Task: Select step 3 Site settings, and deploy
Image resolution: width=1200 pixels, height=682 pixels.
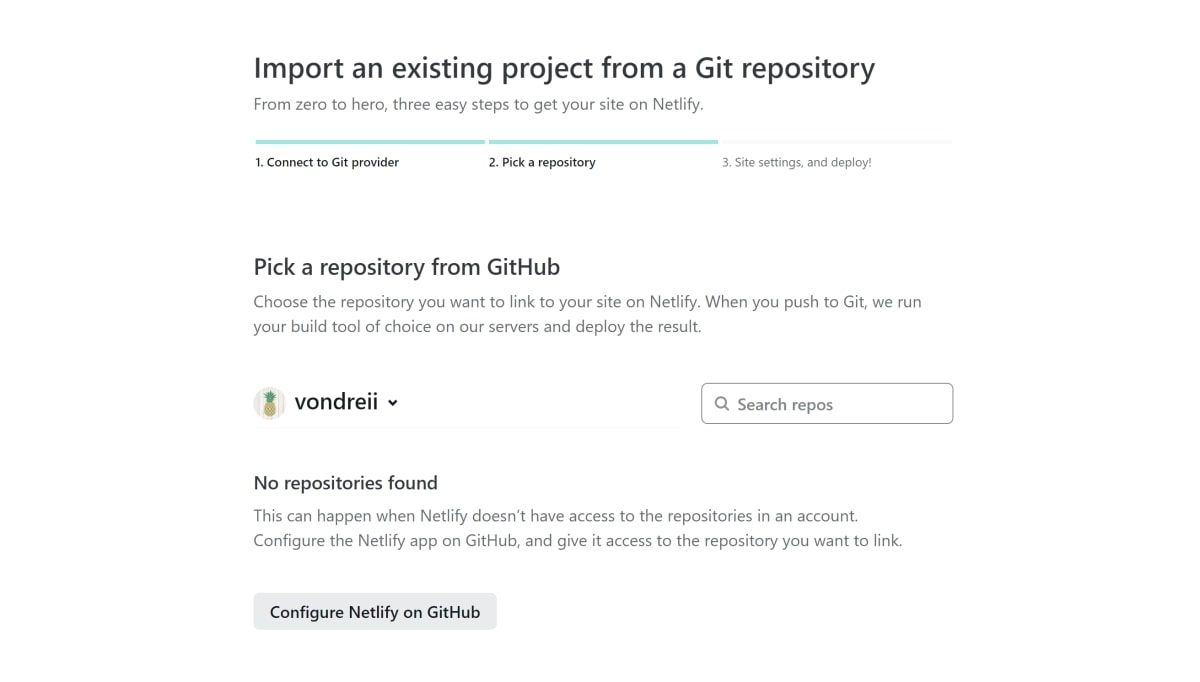Action: click(x=797, y=162)
